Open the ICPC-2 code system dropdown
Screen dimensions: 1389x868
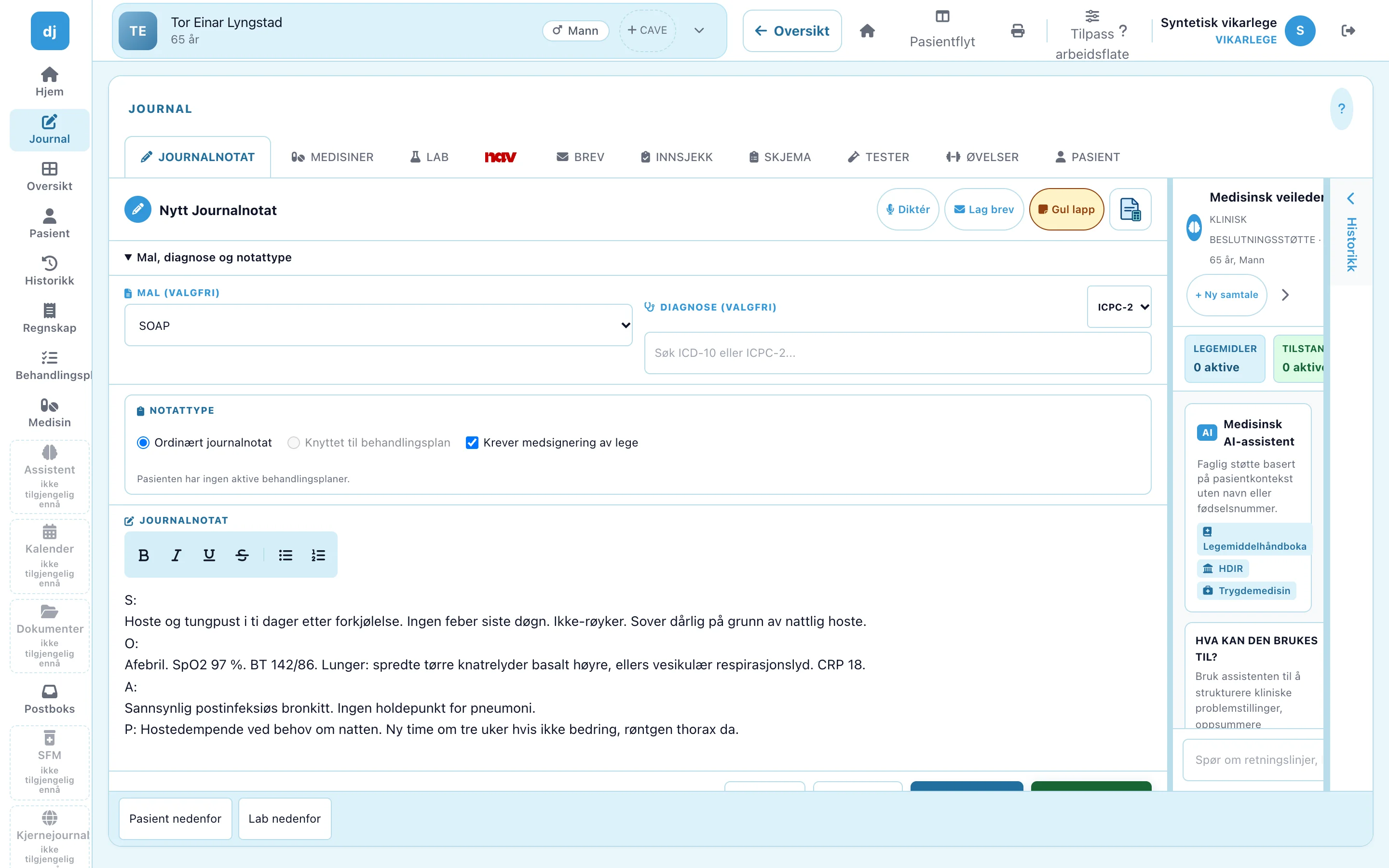[x=1118, y=307]
